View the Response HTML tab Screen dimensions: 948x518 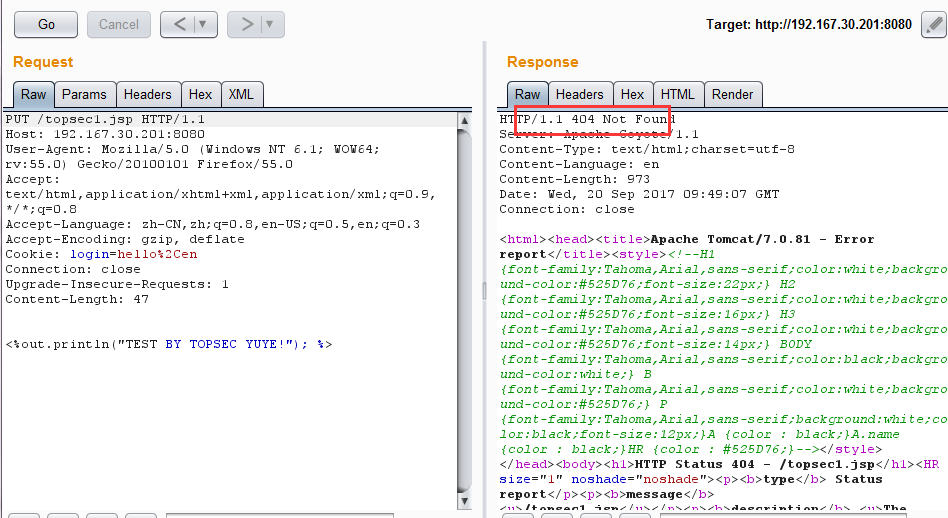pyautogui.click(x=677, y=95)
